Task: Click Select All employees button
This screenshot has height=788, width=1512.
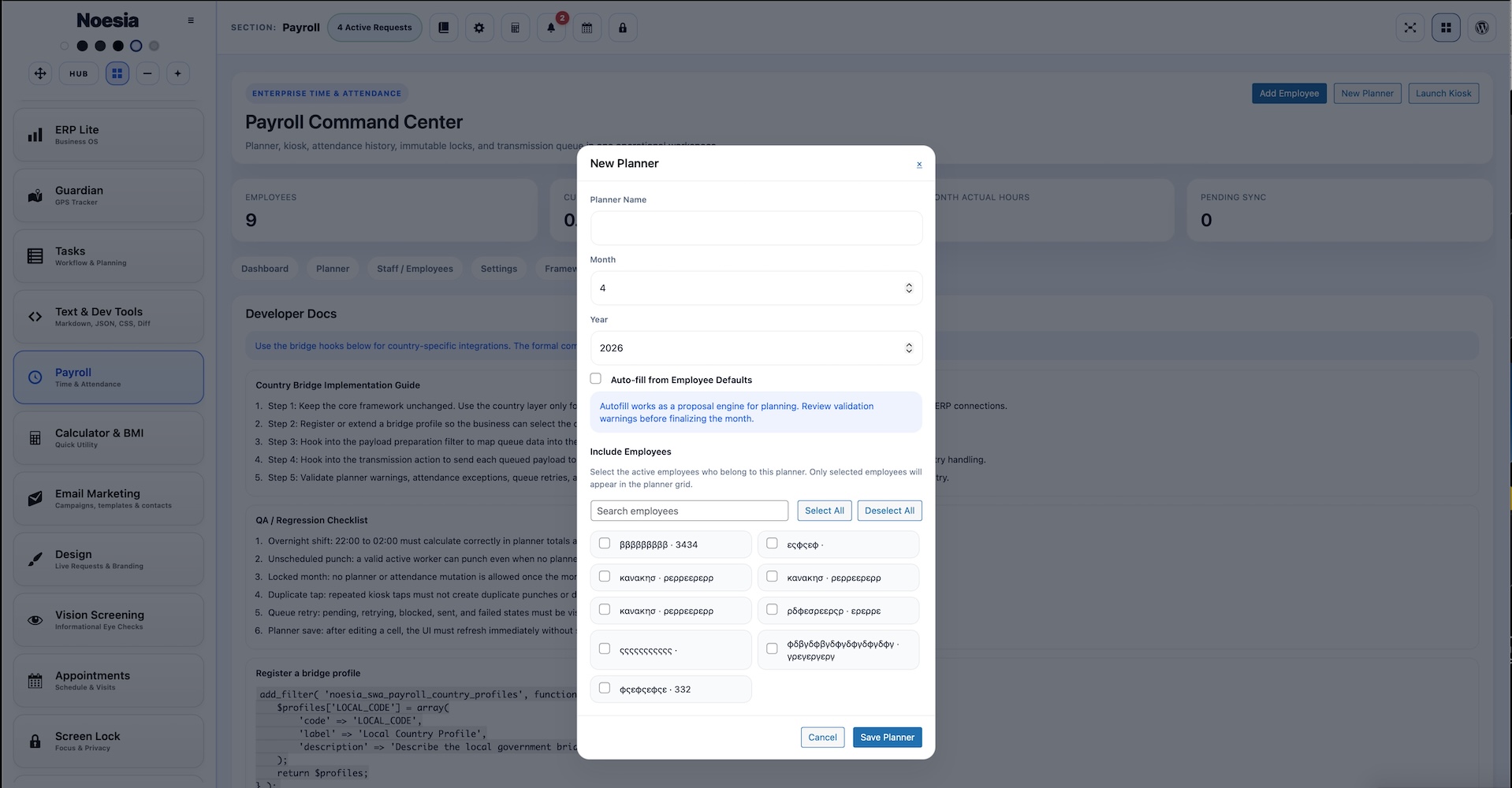Action: [x=825, y=511]
